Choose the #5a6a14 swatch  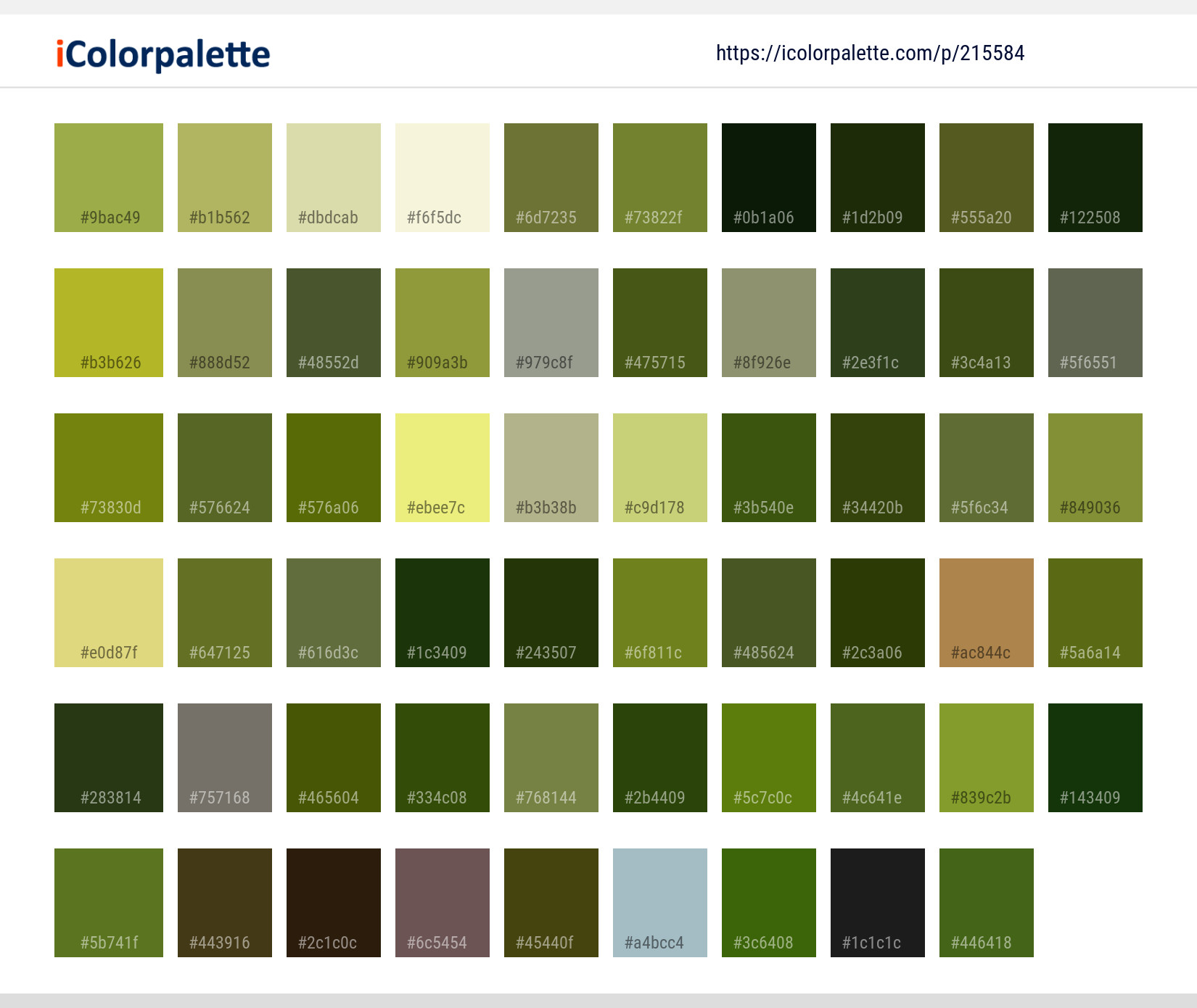[x=1095, y=613]
